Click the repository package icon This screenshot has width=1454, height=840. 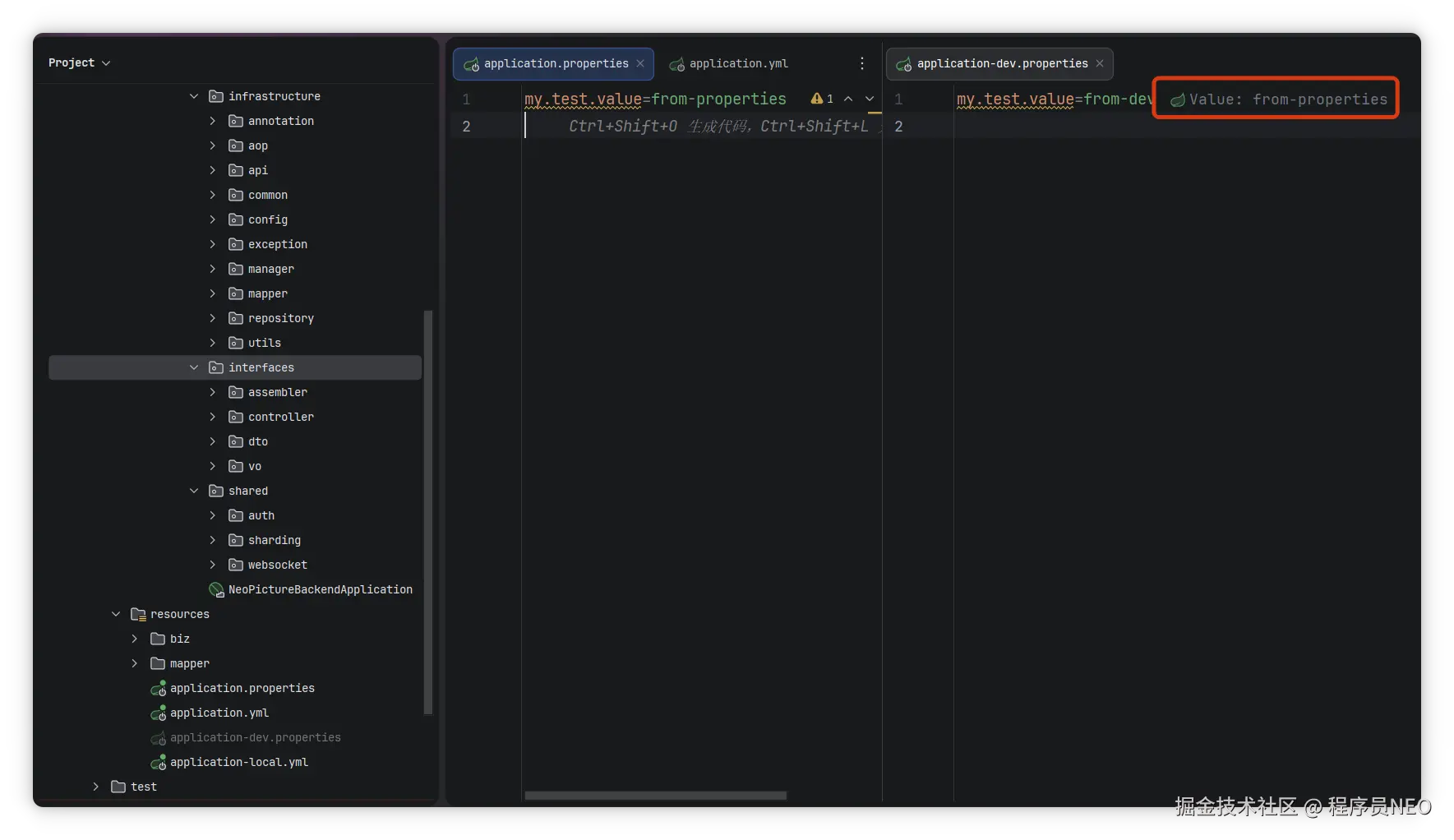point(236,318)
